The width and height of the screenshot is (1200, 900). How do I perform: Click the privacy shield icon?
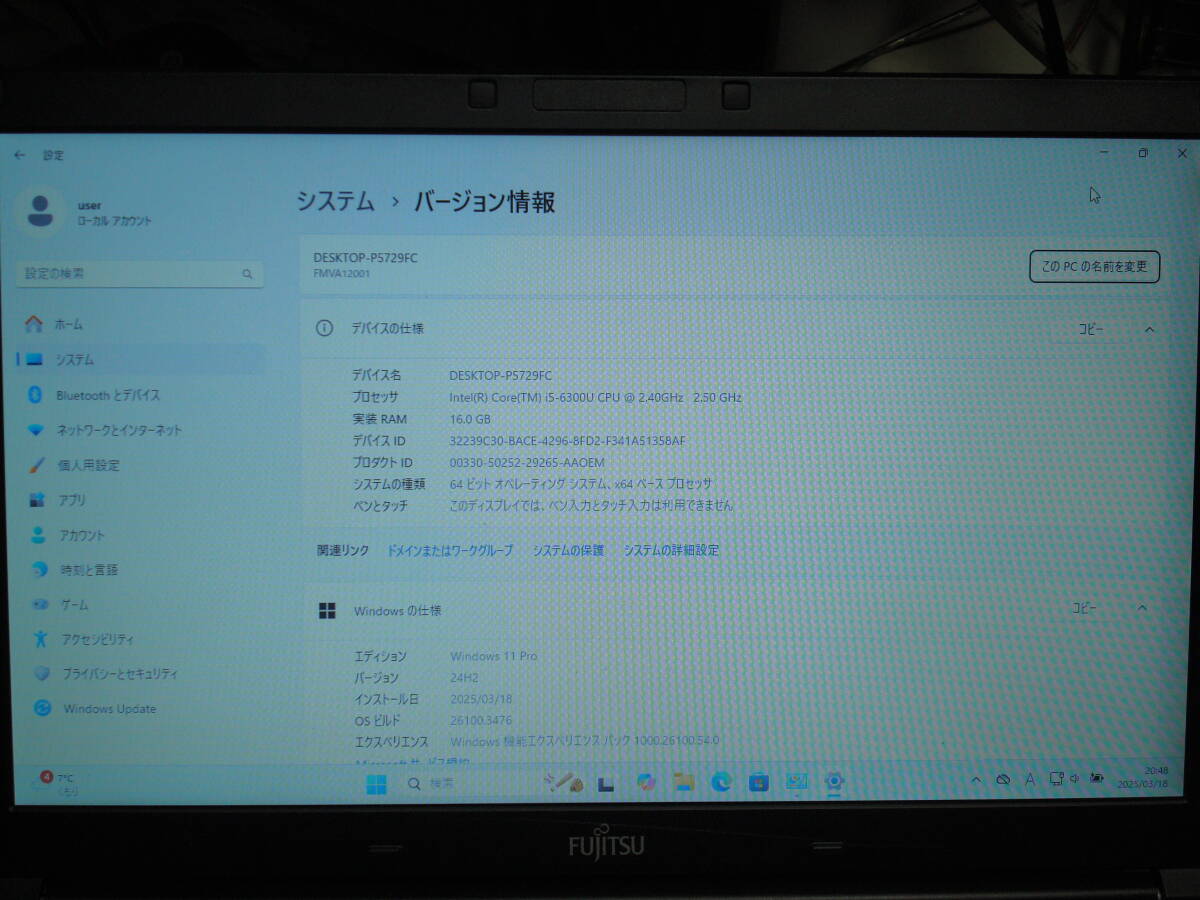pyautogui.click(x=41, y=673)
